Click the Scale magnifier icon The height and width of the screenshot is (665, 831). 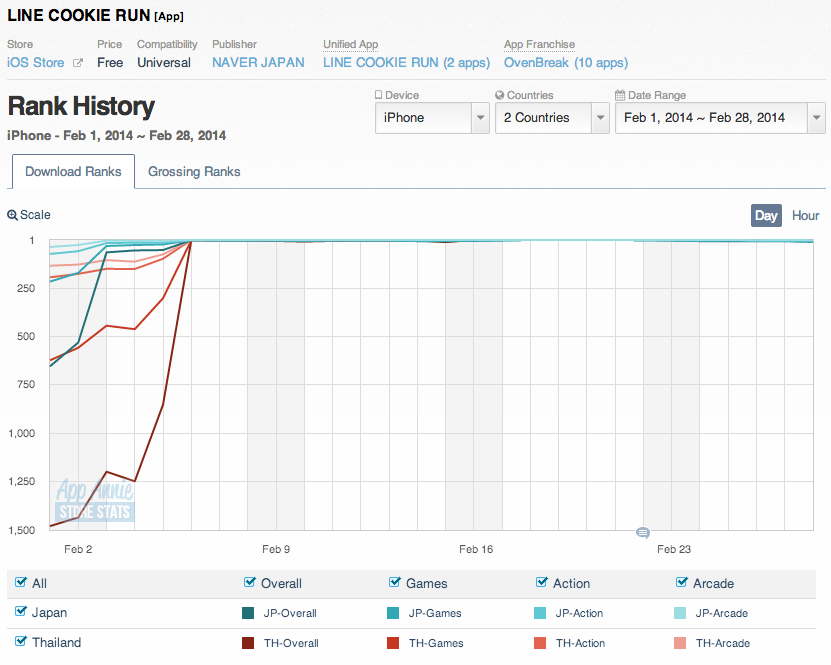12,215
